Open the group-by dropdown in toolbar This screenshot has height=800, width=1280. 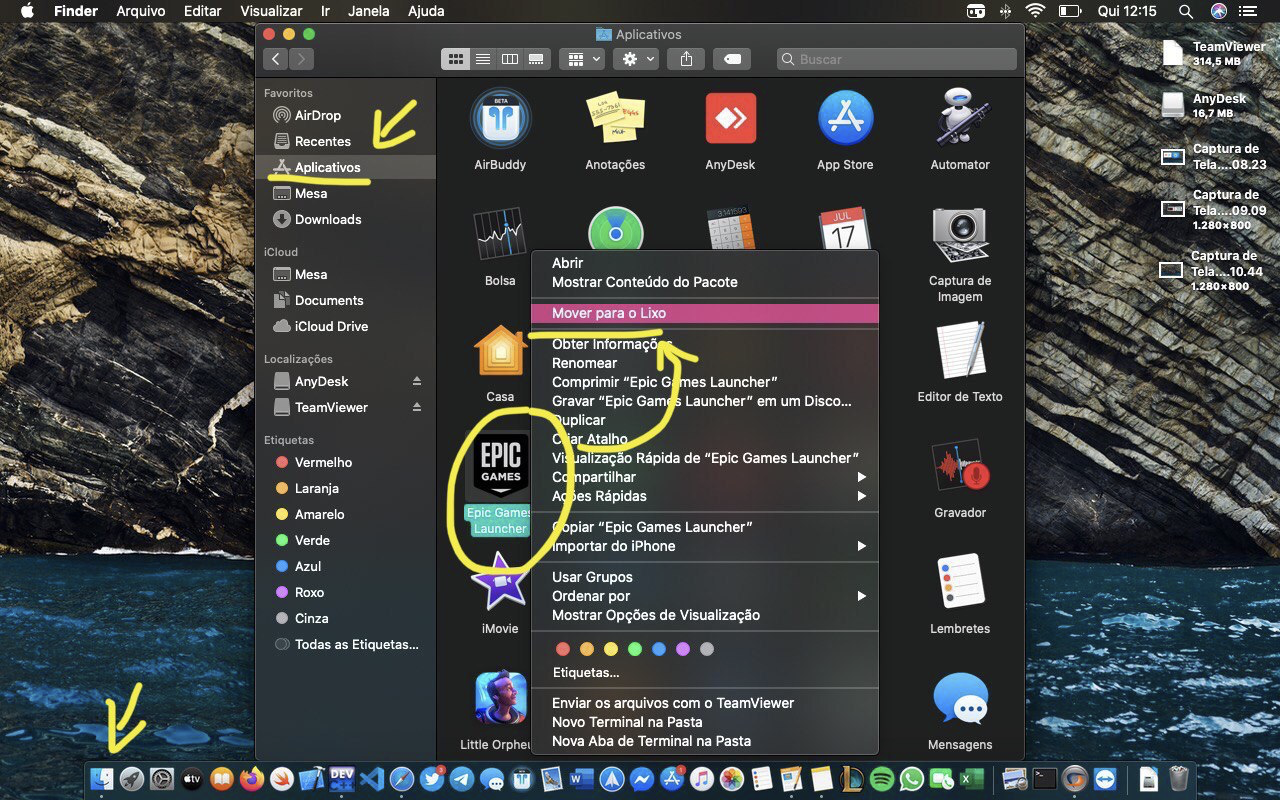582,59
